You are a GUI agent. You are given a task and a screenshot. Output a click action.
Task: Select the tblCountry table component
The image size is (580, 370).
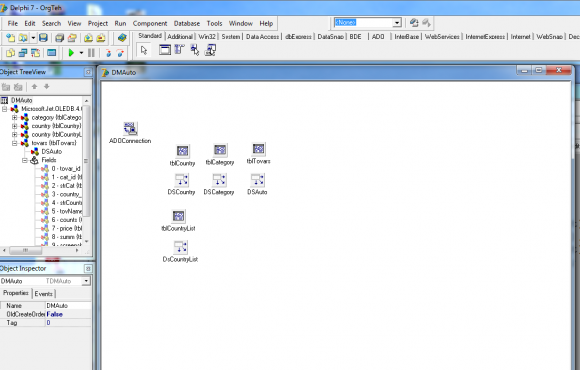point(182,151)
